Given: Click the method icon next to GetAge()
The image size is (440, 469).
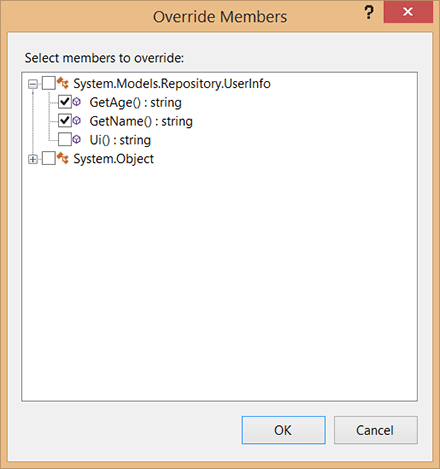Looking at the screenshot, I should (x=77, y=102).
